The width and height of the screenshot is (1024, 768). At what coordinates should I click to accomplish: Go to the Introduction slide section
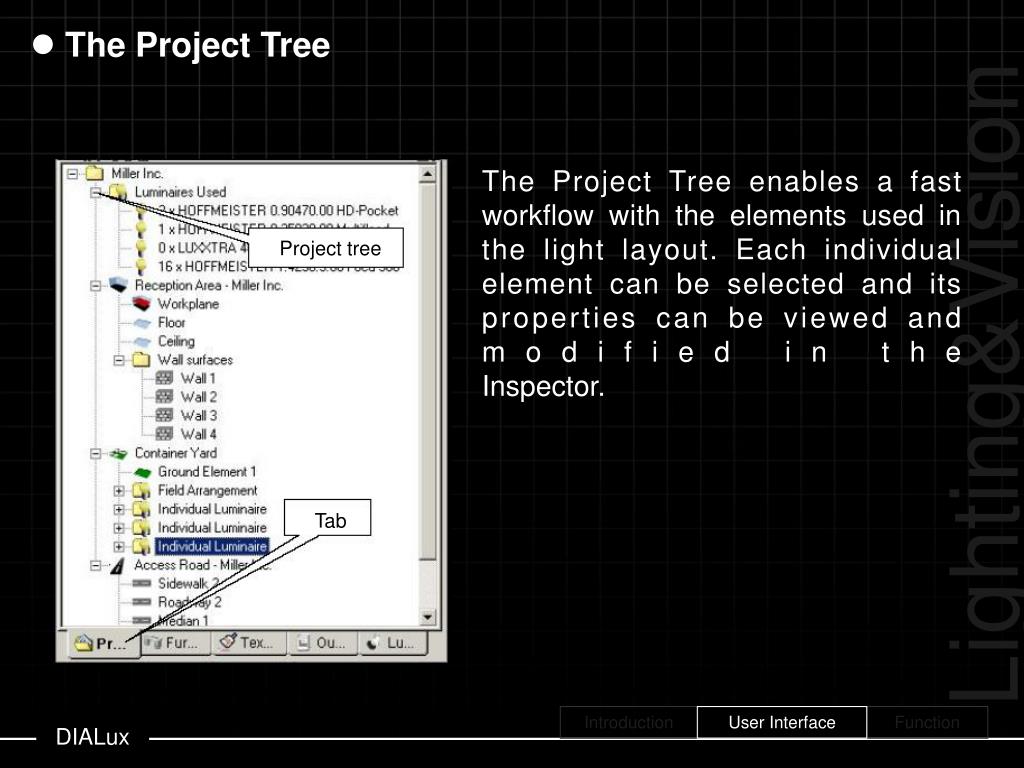(x=628, y=722)
